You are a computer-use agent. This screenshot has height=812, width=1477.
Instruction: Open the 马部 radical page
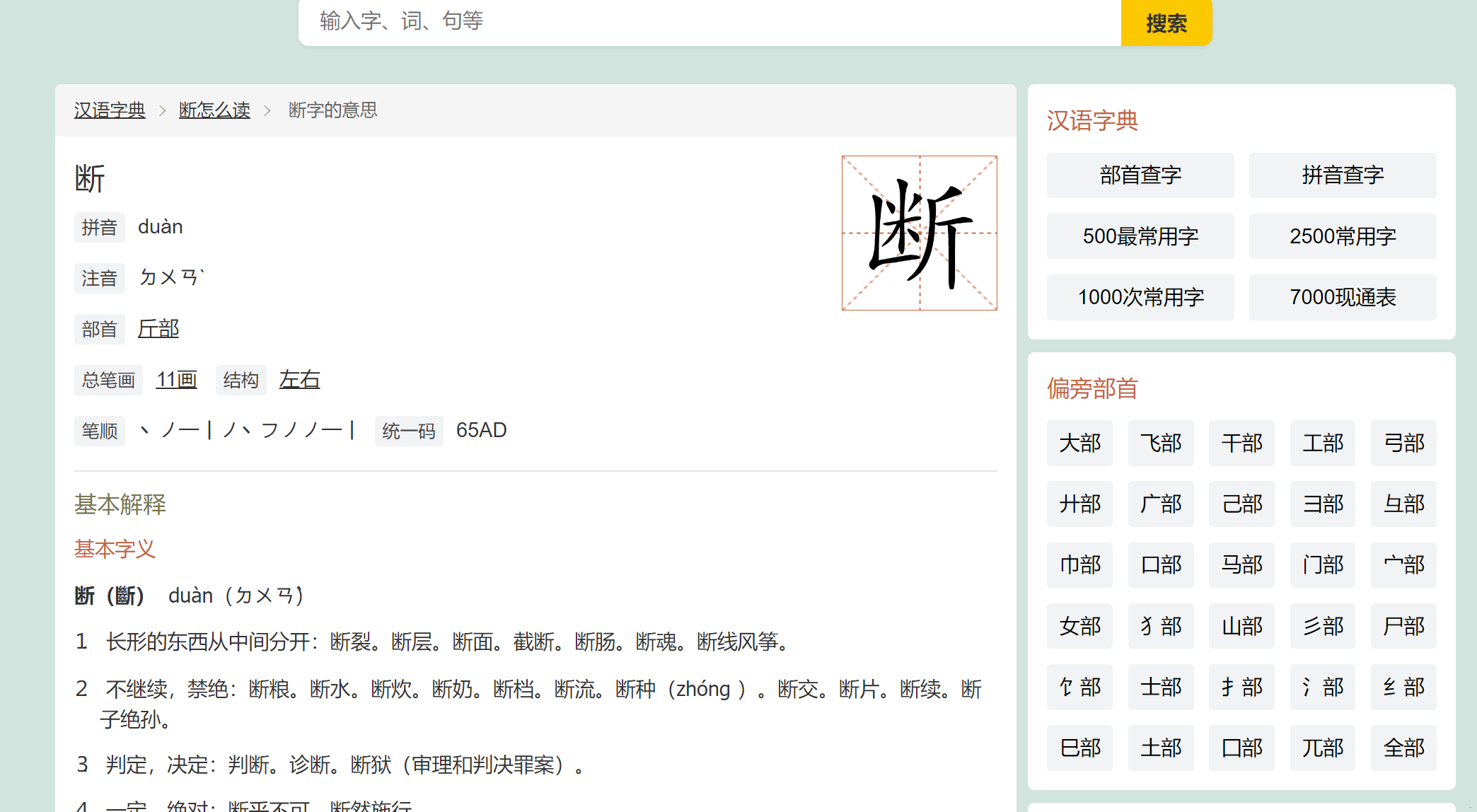[1241, 565]
